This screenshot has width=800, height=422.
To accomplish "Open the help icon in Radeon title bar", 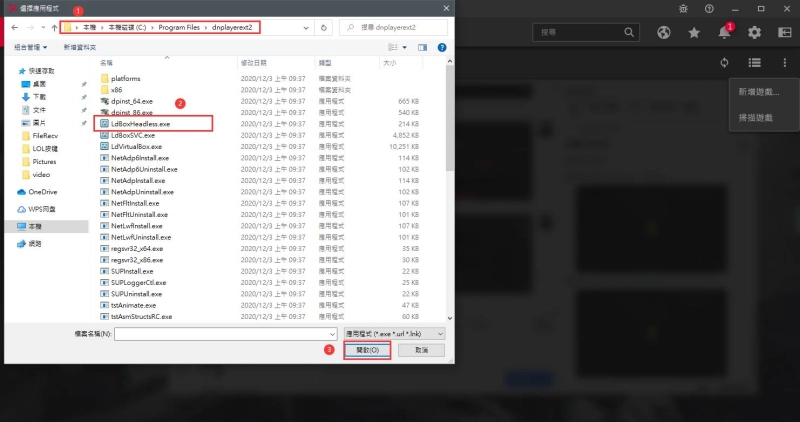I will click(709, 9).
